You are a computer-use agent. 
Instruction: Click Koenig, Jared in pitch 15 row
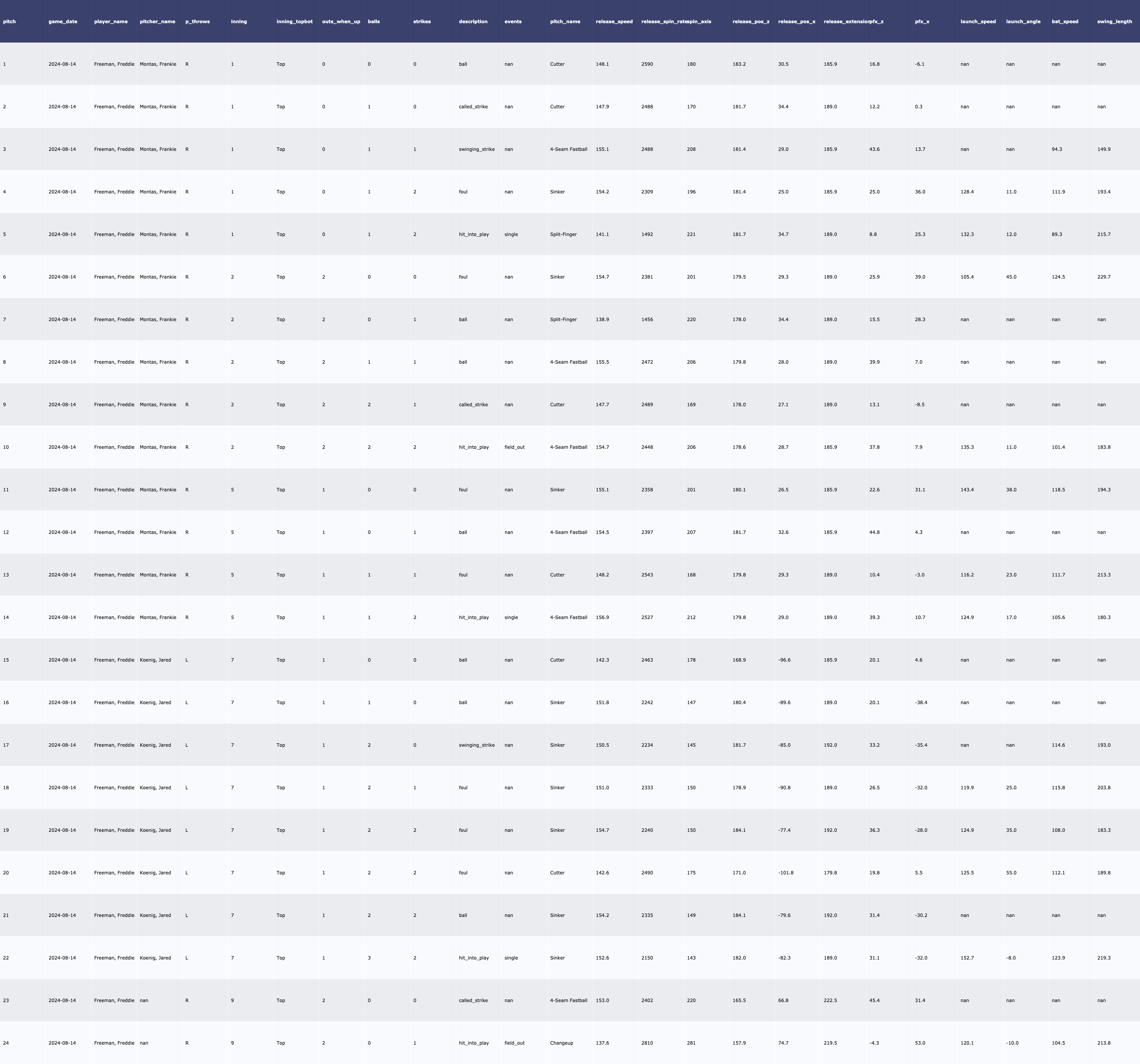[155, 660]
